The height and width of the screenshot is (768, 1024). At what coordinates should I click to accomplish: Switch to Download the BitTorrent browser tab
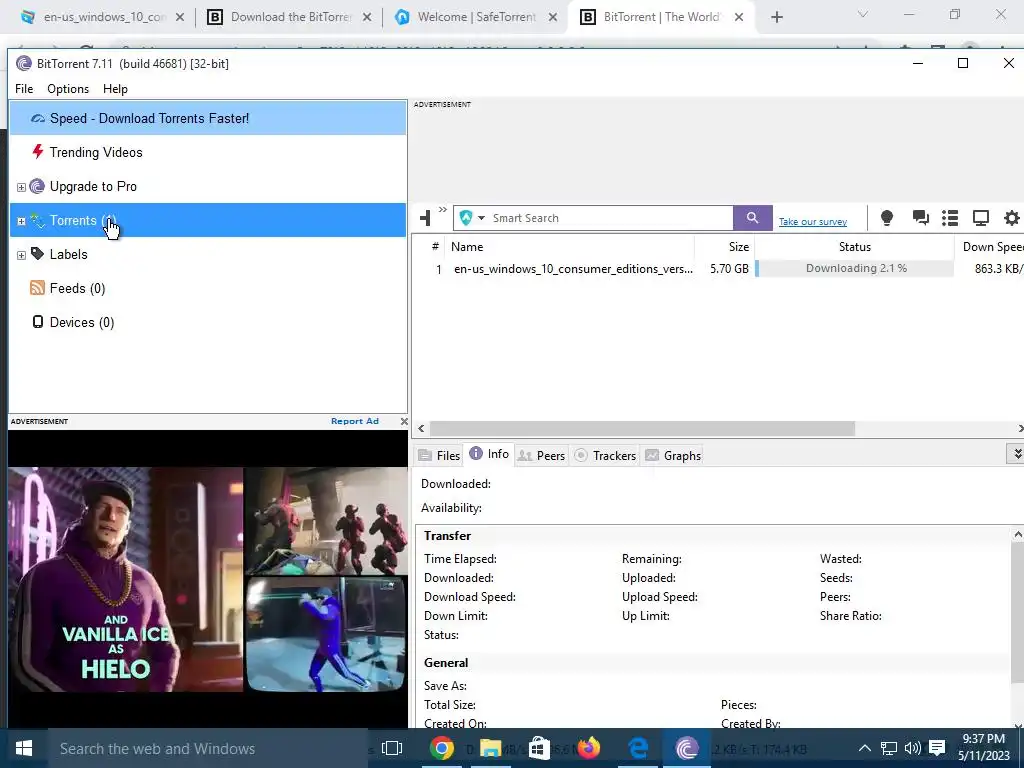pos(291,17)
